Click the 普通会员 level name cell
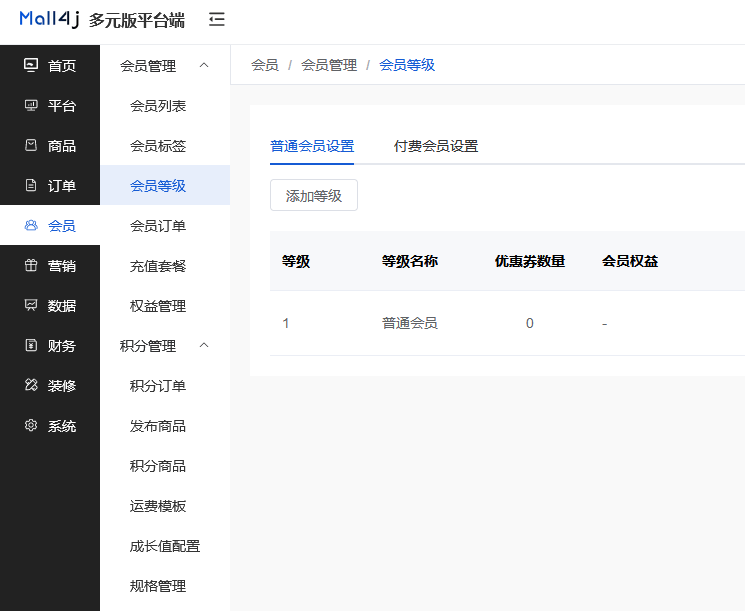The image size is (745, 611). coord(410,323)
